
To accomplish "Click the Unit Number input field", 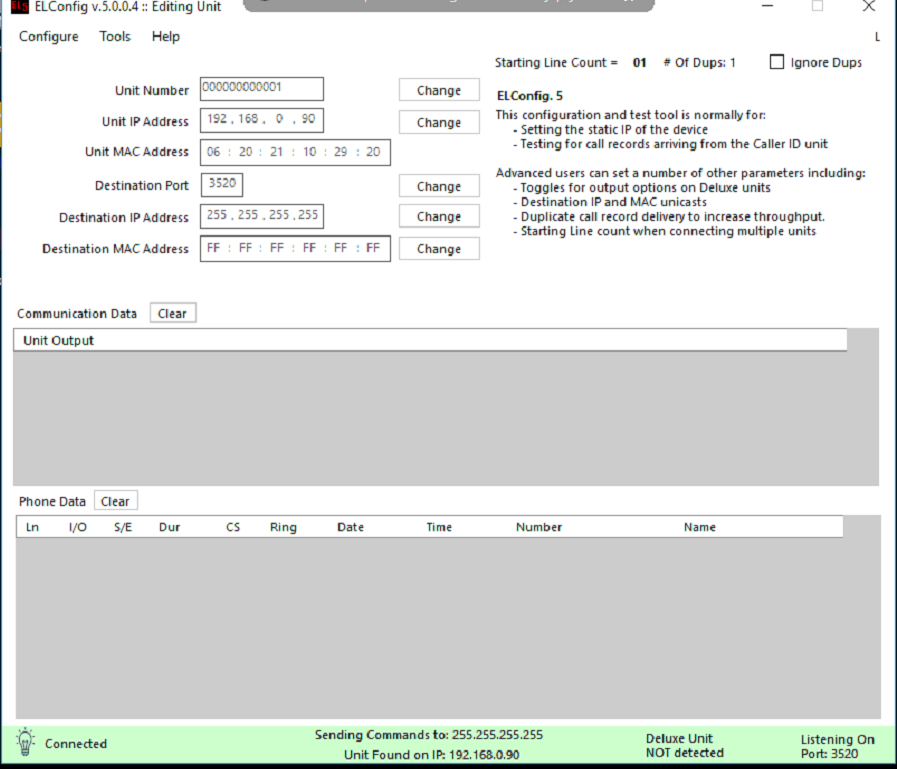I will 261,89.
